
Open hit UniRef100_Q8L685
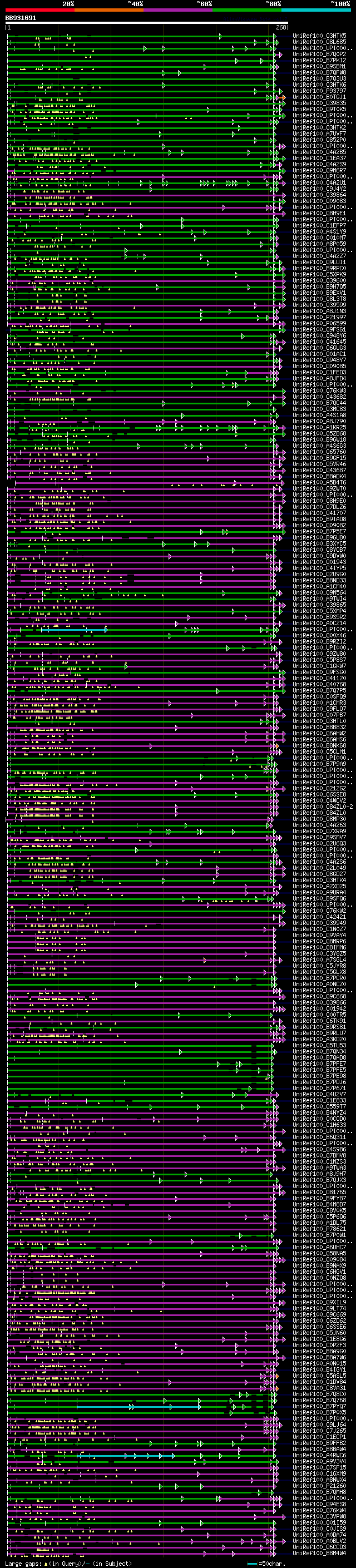coord(319,42)
